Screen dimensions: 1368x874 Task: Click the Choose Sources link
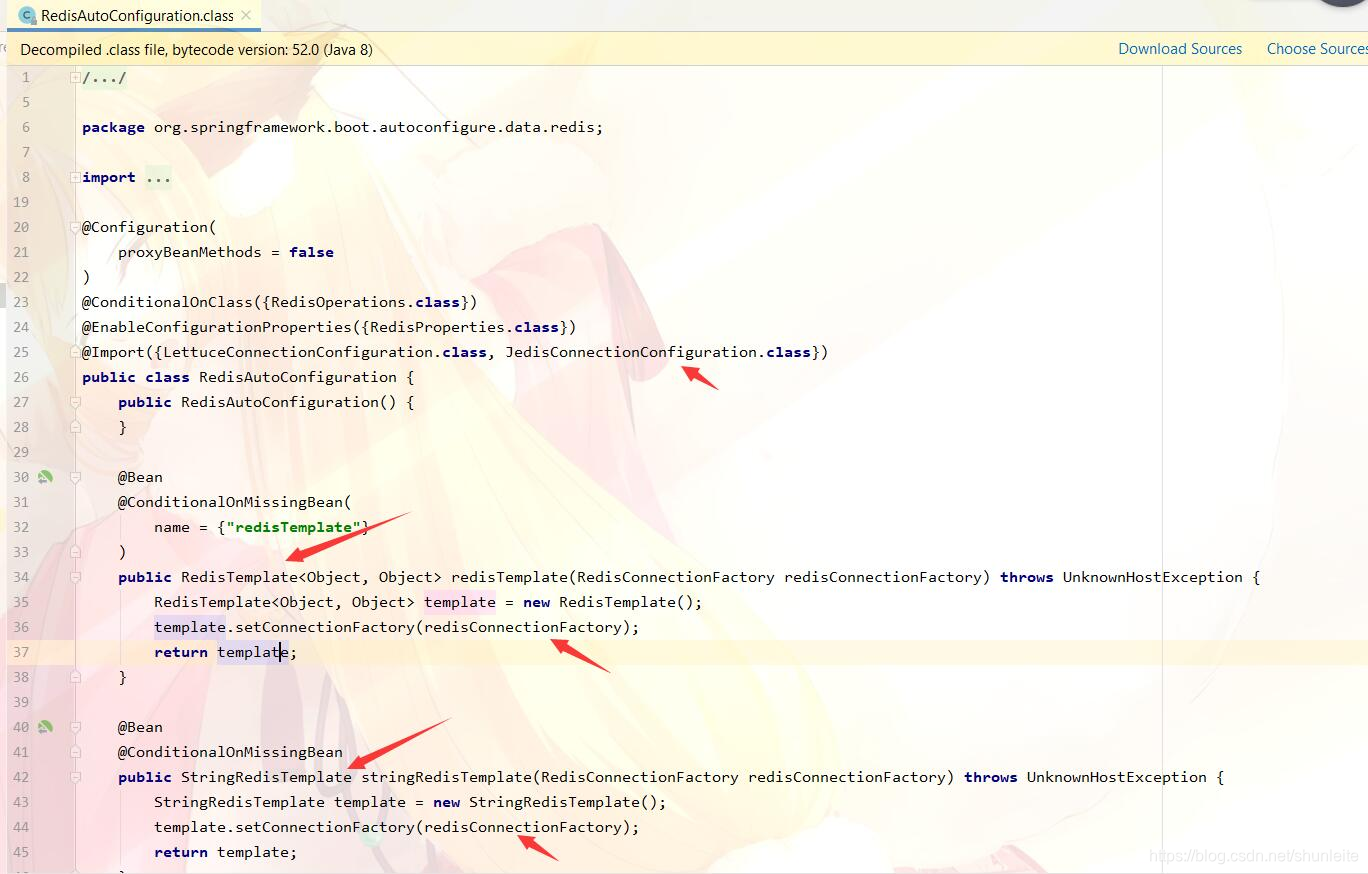(1316, 49)
